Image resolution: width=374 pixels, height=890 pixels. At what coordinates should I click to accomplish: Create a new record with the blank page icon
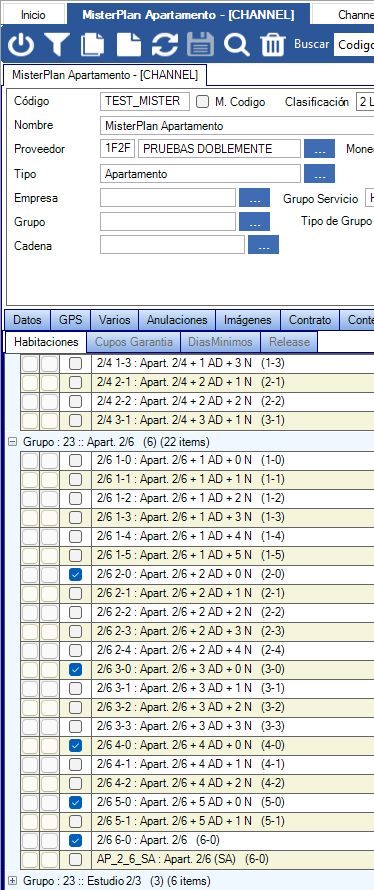(128, 44)
